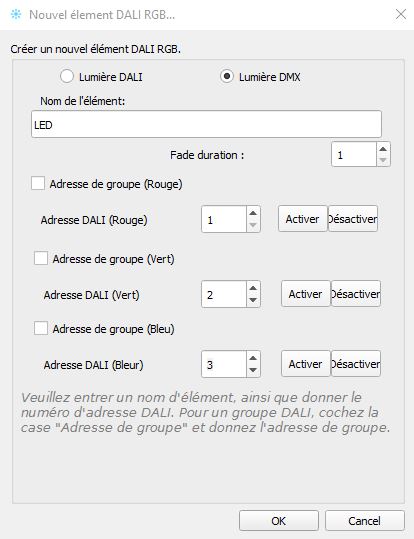Tick Adresse de groupe (Bleu) checkbox
The width and height of the screenshot is (414, 539).
[41, 328]
